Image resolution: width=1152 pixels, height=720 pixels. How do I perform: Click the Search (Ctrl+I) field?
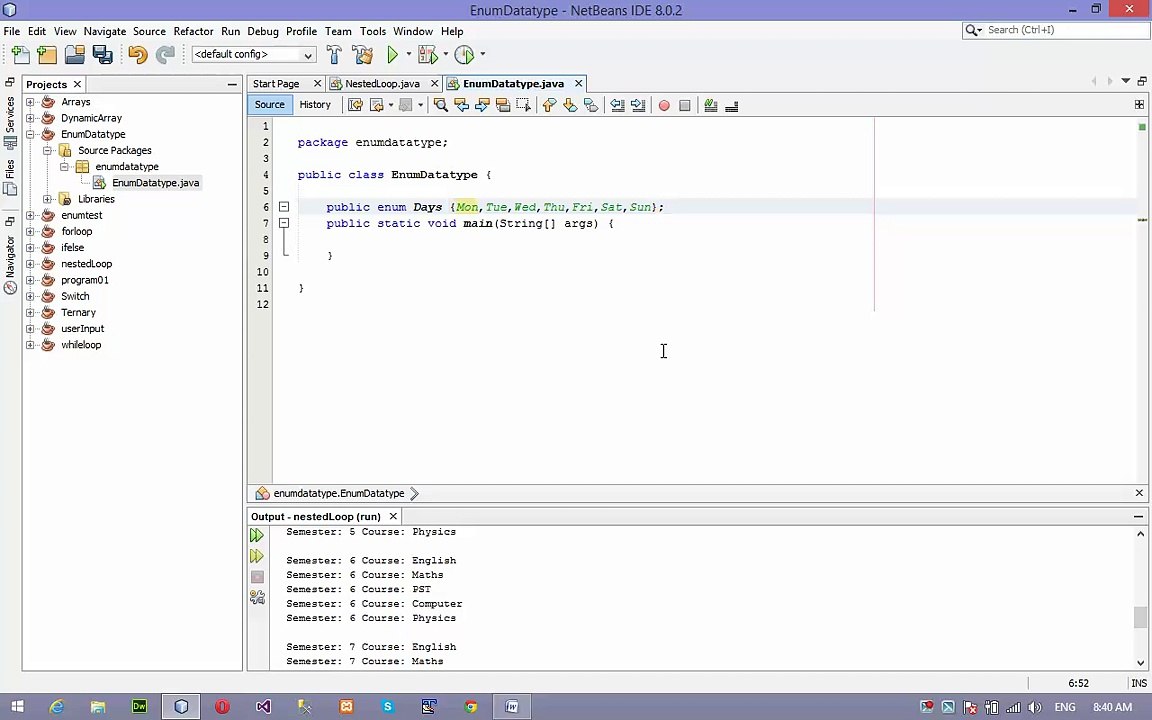point(1056,30)
